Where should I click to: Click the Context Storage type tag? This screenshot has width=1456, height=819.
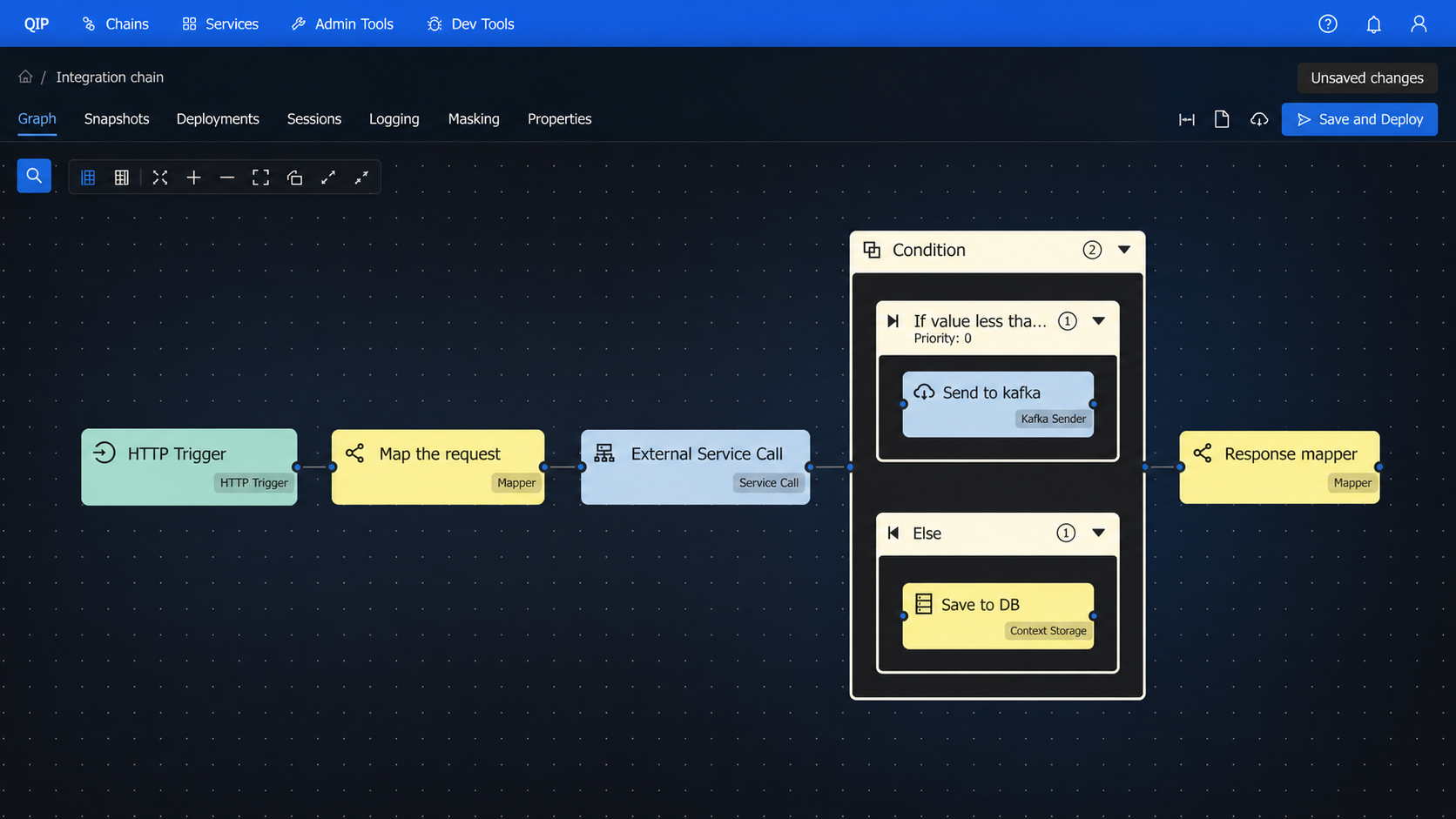(1048, 631)
